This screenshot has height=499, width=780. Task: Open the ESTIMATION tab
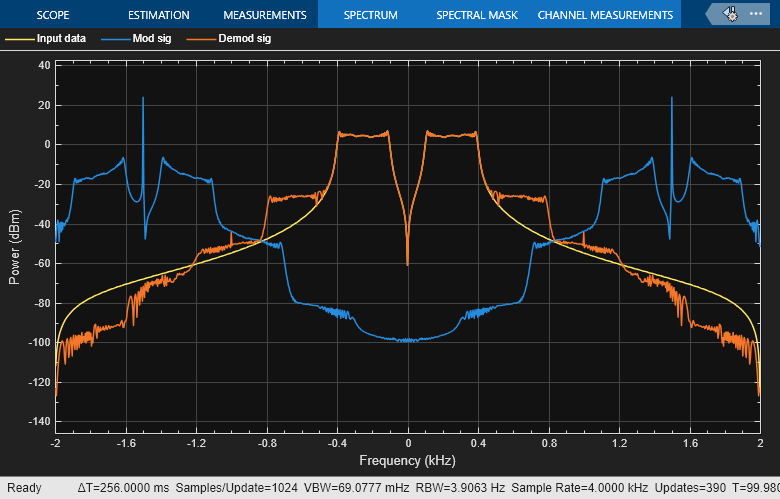coord(158,15)
